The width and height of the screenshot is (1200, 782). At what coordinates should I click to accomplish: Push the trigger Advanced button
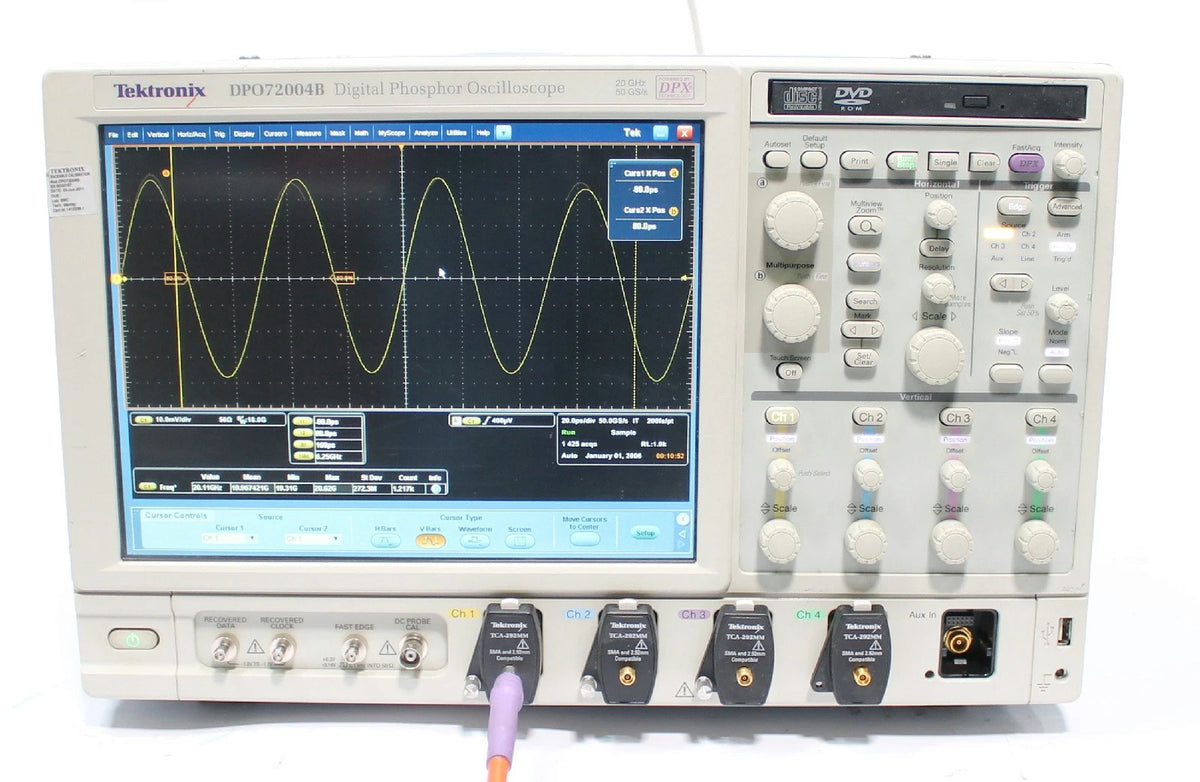(x=1064, y=207)
